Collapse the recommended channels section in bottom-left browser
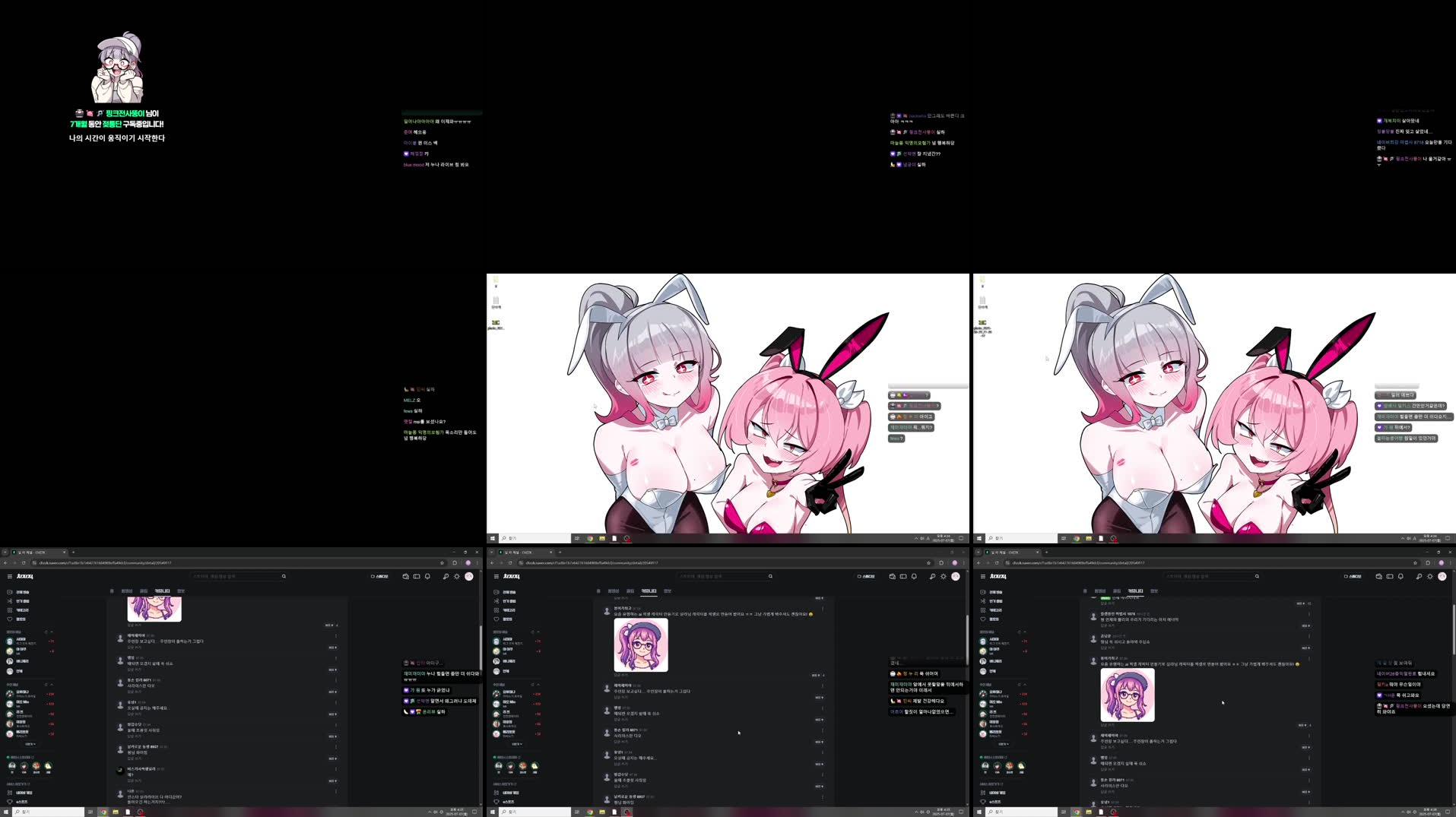Image resolution: width=1456 pixels, height=817 pixels. (52, 684)
